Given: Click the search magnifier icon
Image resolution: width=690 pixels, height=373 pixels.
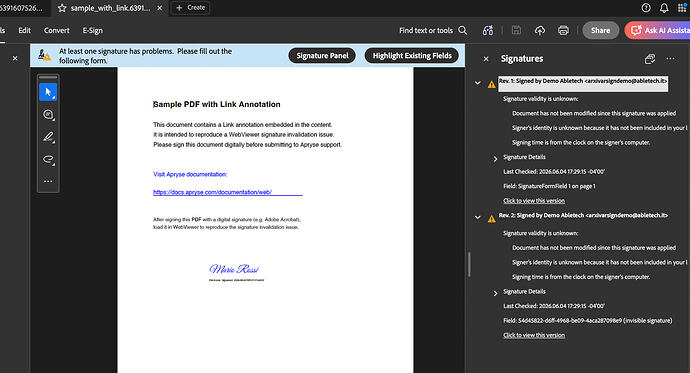Looking at the screenshot, I should [x=462, y=30].
